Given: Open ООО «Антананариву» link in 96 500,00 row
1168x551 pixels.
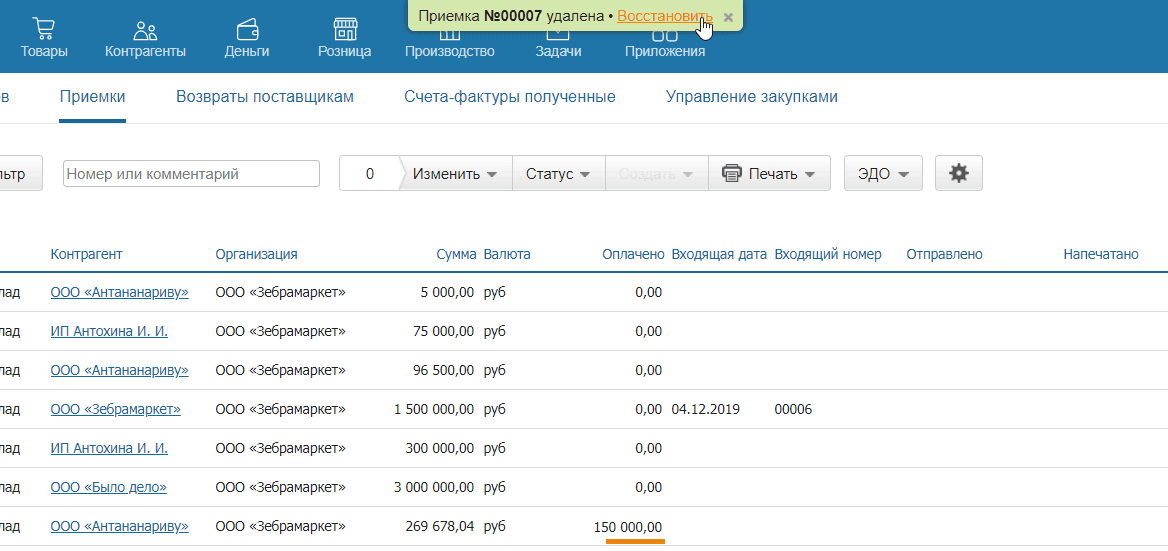Looking at the screenshot, I should point(119,370).
